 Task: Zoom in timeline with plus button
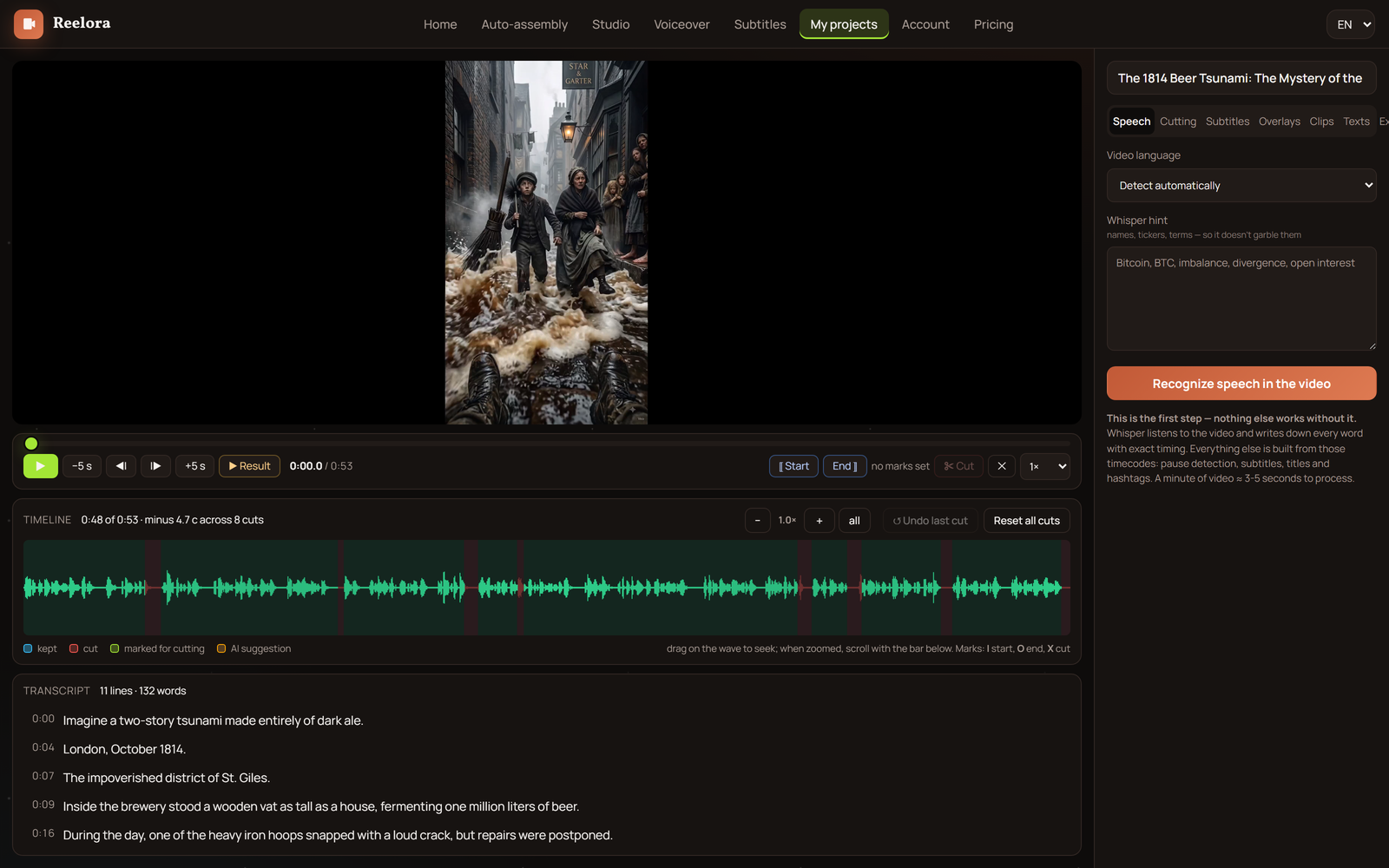[819, 521]
